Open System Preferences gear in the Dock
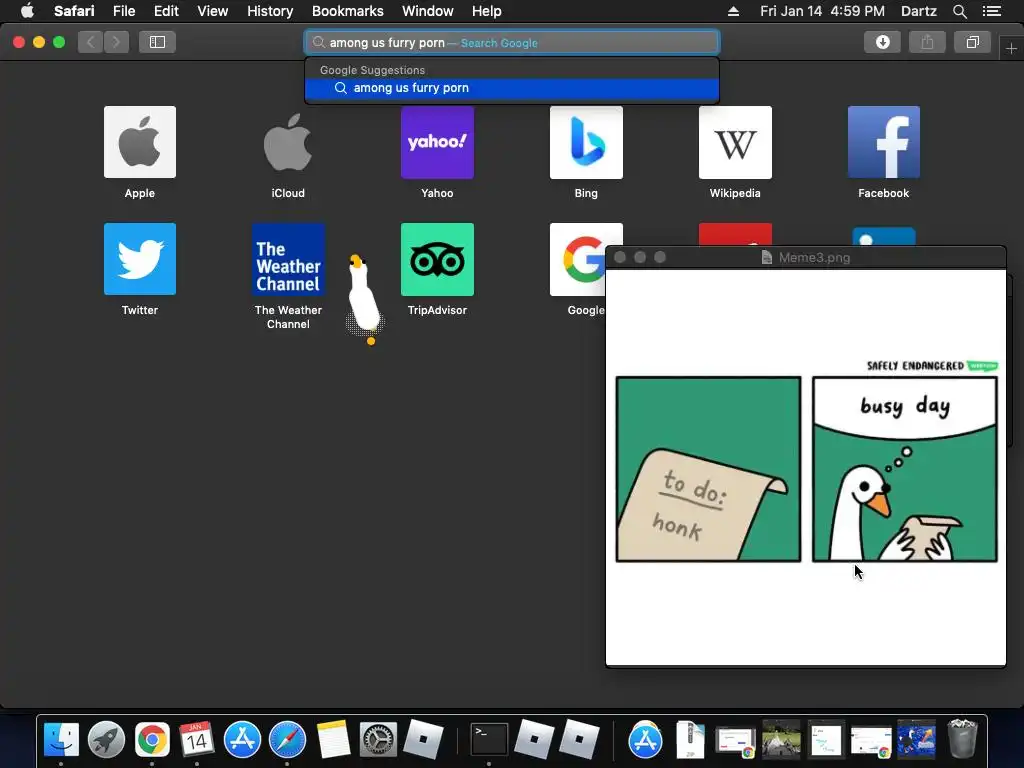The width and height of the screenshot is (1024, 768). [378, 739]
